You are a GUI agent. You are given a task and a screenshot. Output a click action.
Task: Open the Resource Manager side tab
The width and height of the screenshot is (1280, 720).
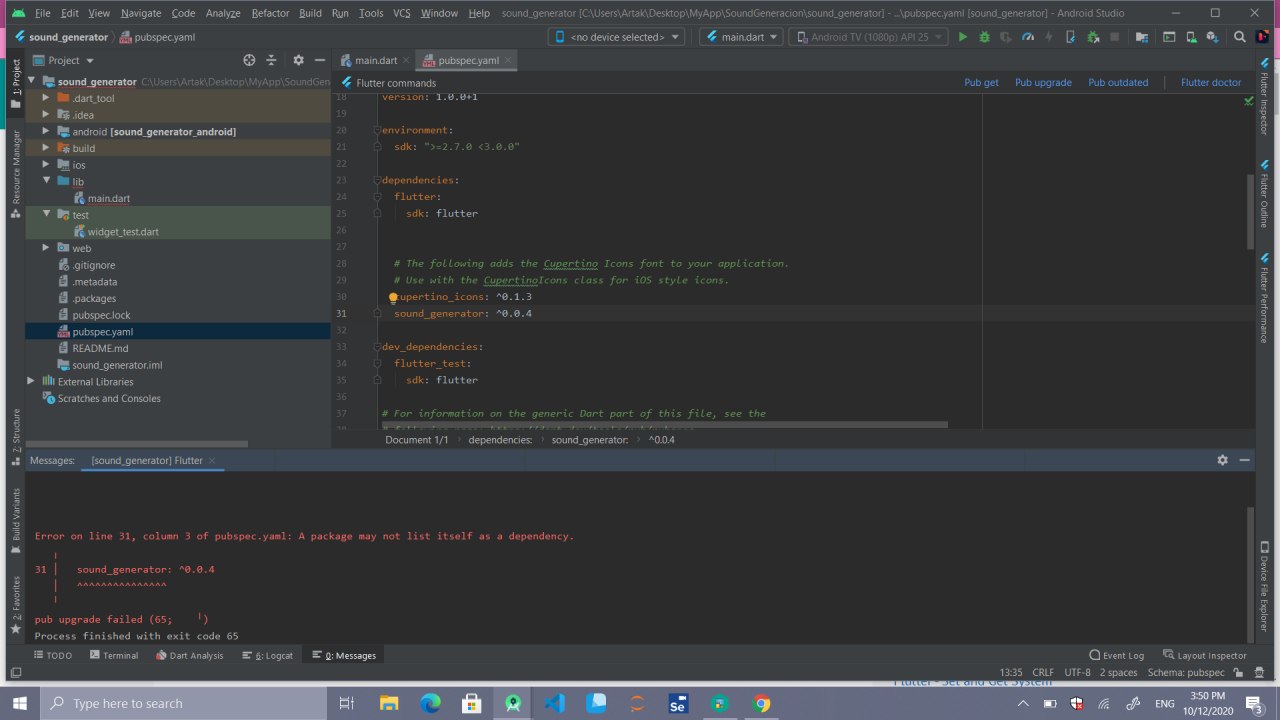(x=15, y=174)
